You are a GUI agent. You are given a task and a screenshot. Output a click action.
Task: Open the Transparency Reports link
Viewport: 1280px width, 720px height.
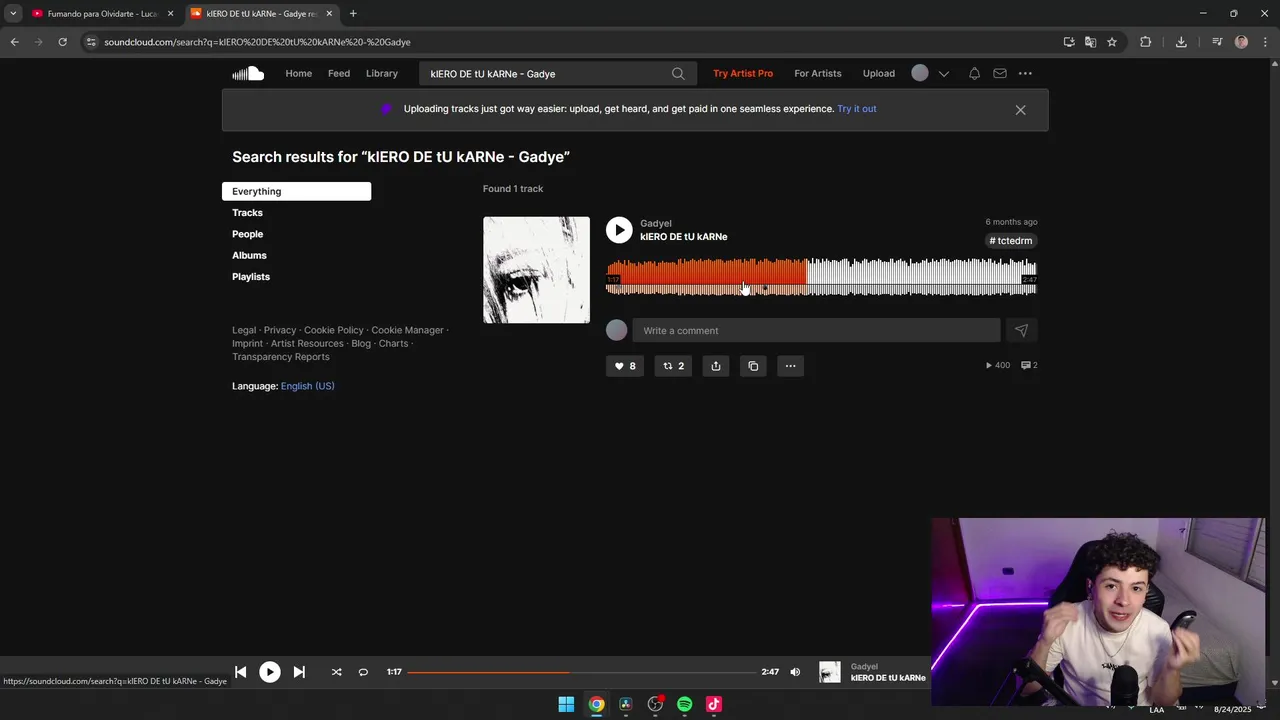281,357
